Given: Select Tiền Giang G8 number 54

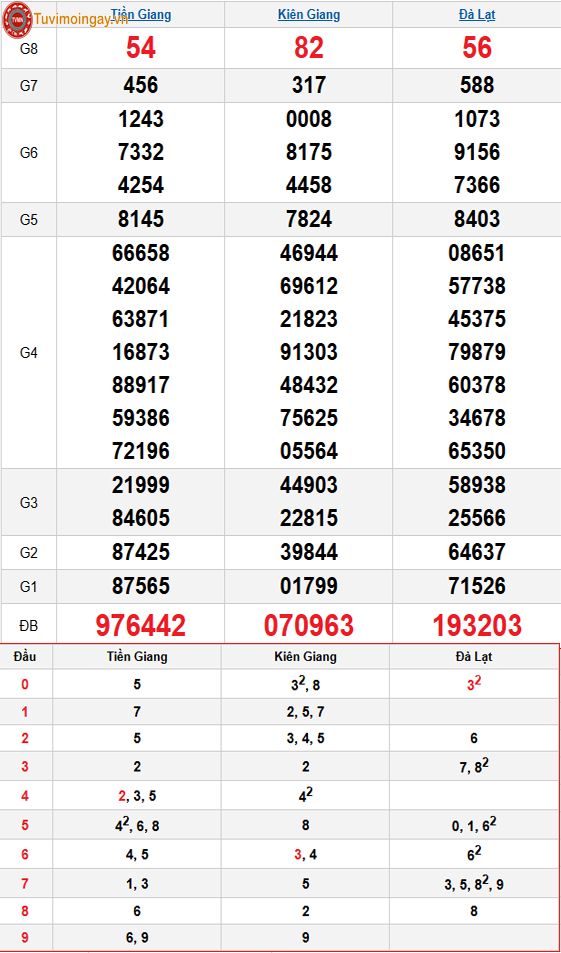Looking at the screenshot, I should (141, 48).
